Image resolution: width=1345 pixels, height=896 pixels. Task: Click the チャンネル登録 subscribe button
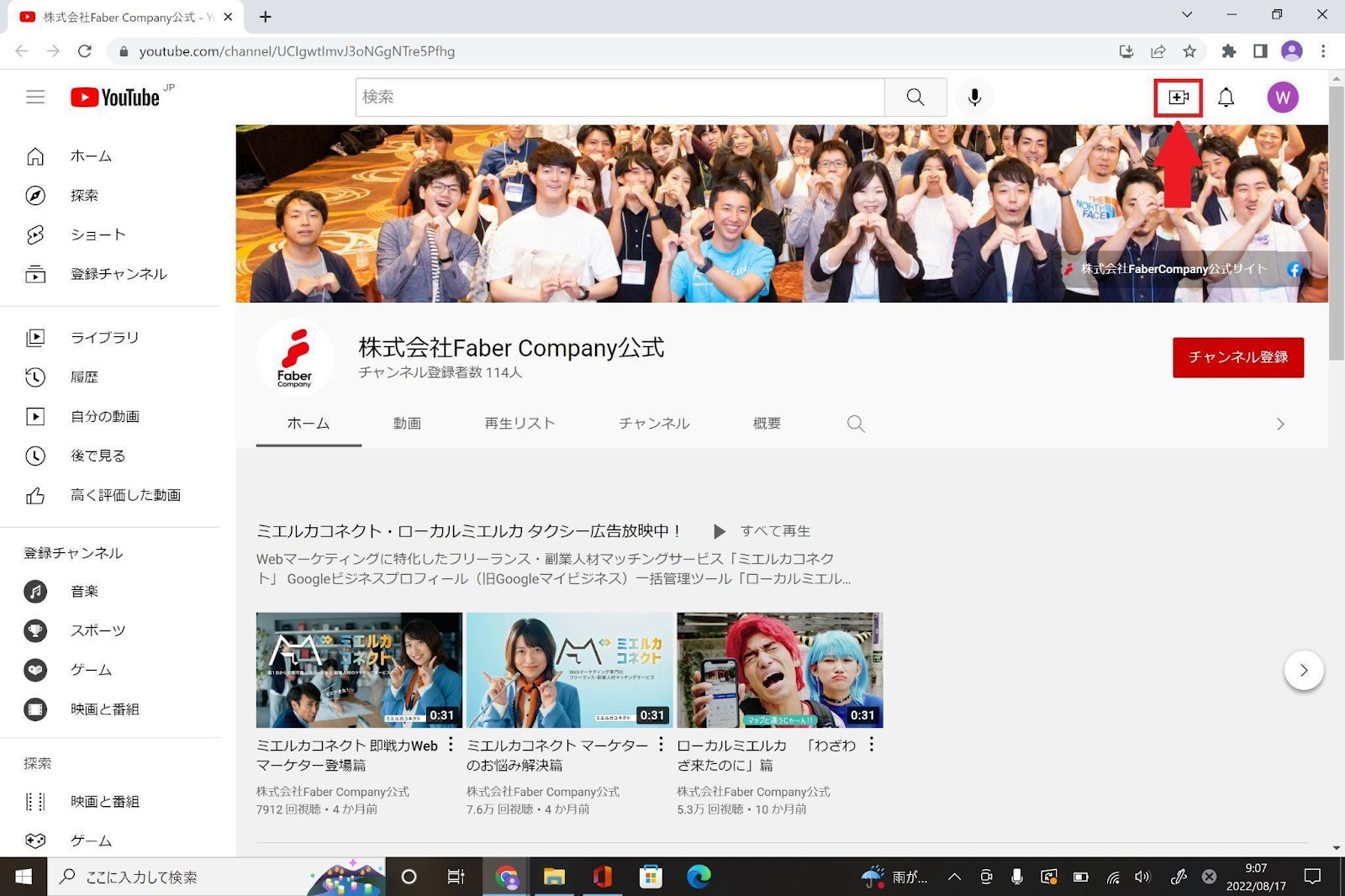coord(1238,357)
